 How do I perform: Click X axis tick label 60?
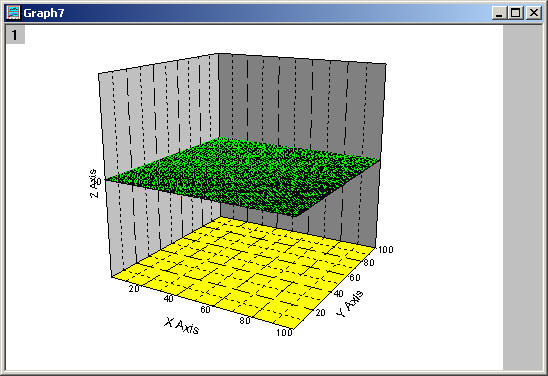[206, 310]
